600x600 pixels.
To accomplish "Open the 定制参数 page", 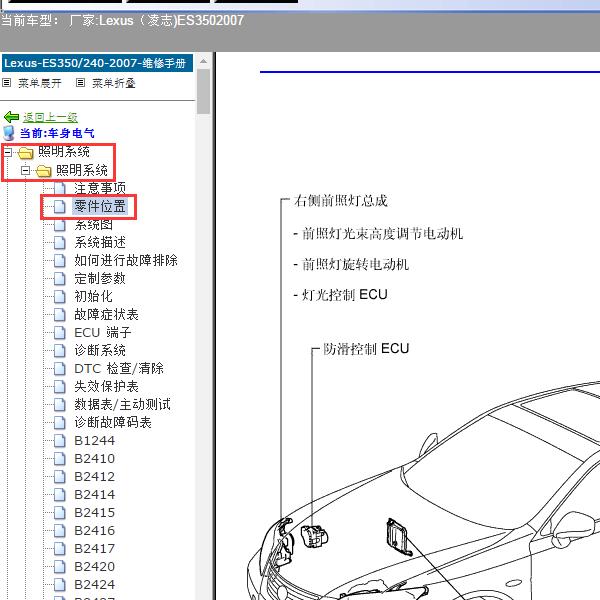I will point(100,278).
